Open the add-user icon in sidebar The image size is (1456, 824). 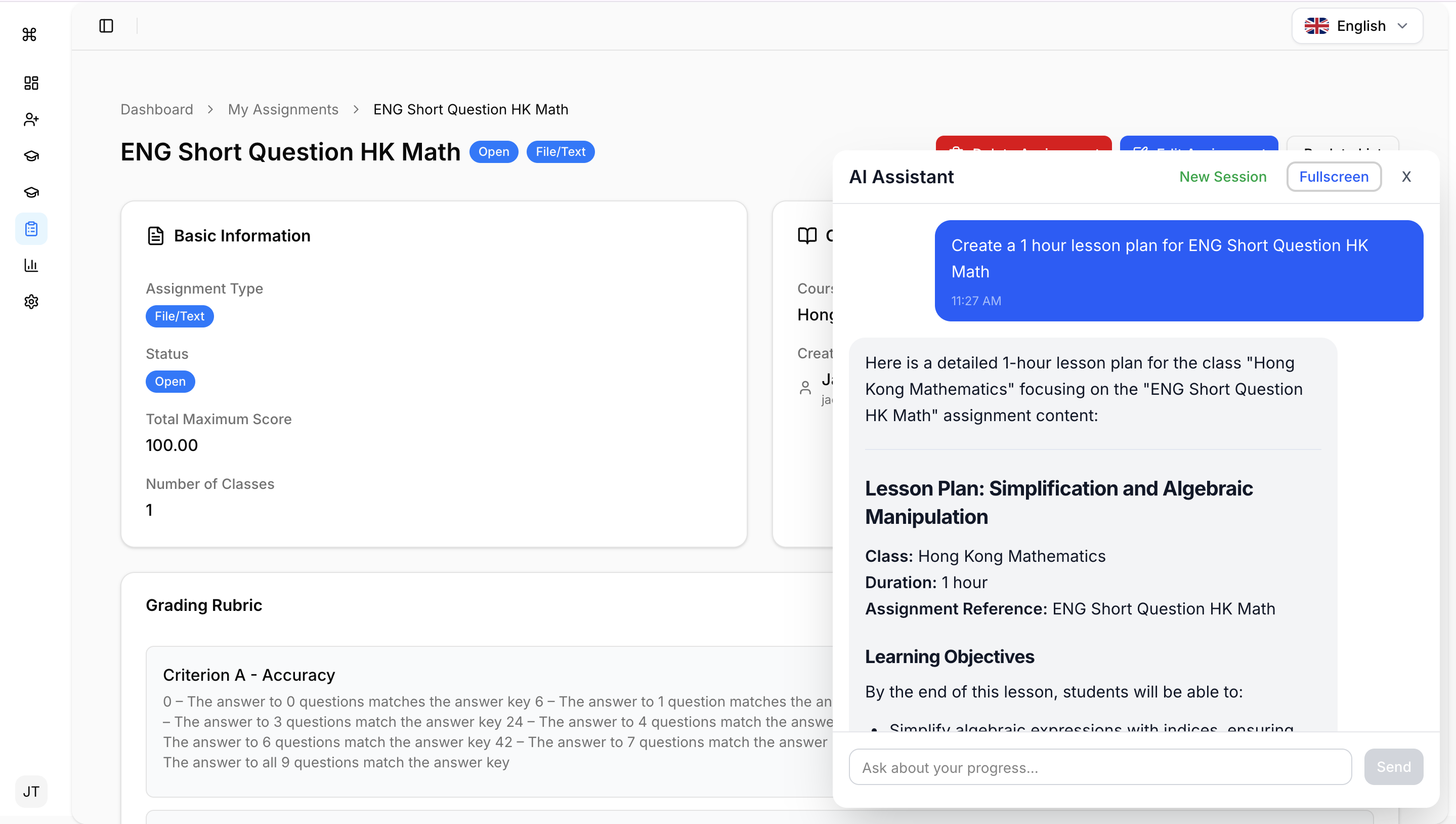(x=31, y=119)
